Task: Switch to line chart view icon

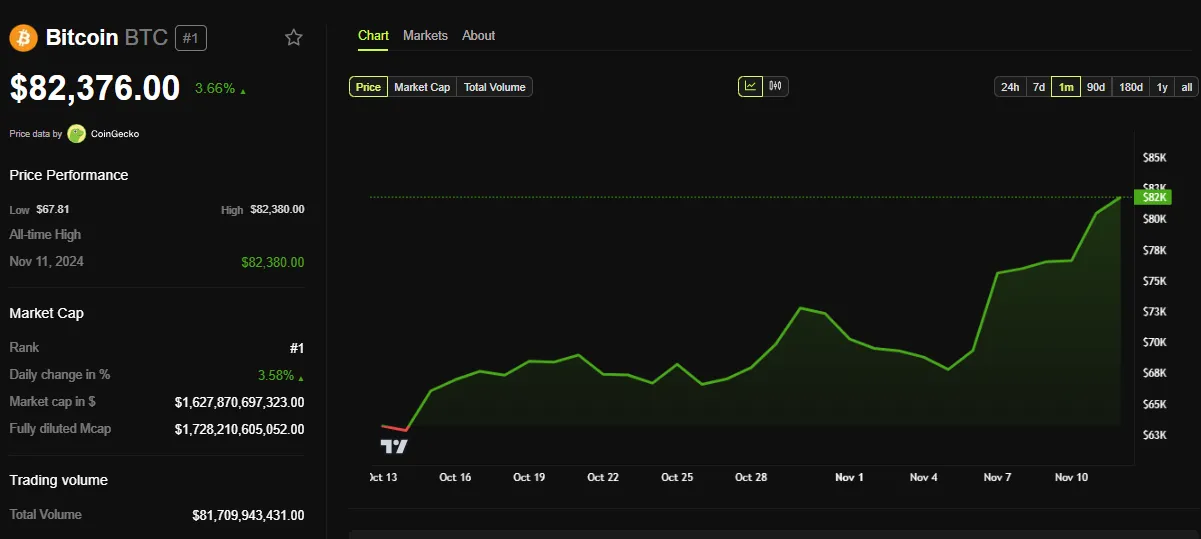Action: click(750, 86)
